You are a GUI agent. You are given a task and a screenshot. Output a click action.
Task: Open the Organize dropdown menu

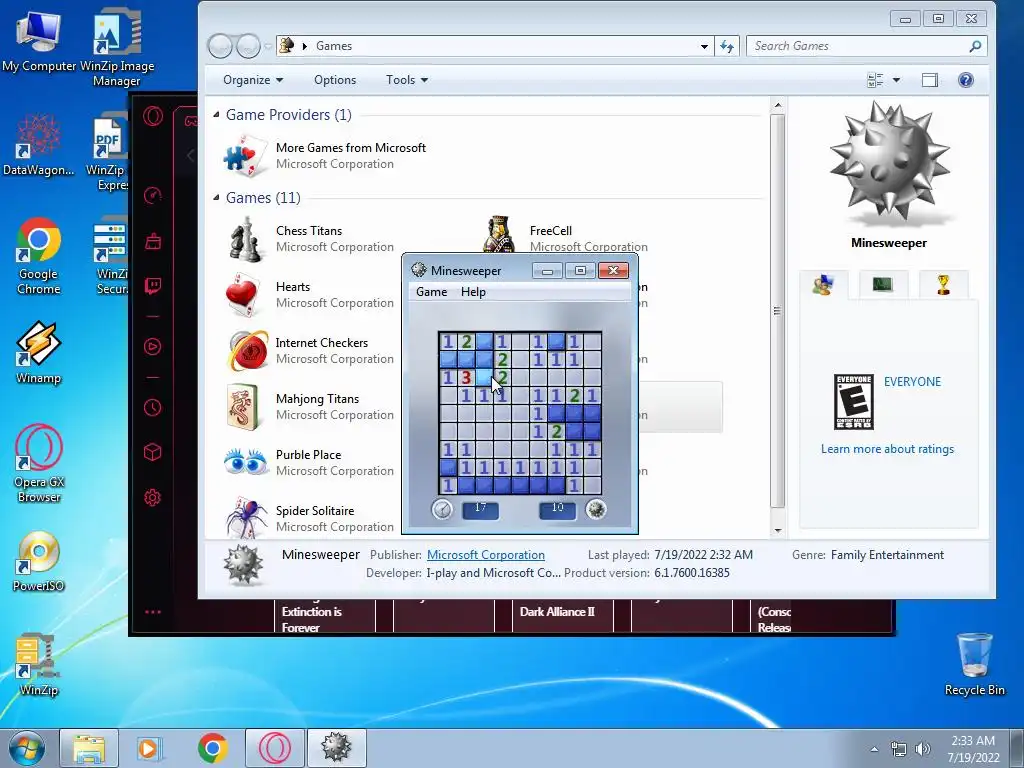coord(253,80)
